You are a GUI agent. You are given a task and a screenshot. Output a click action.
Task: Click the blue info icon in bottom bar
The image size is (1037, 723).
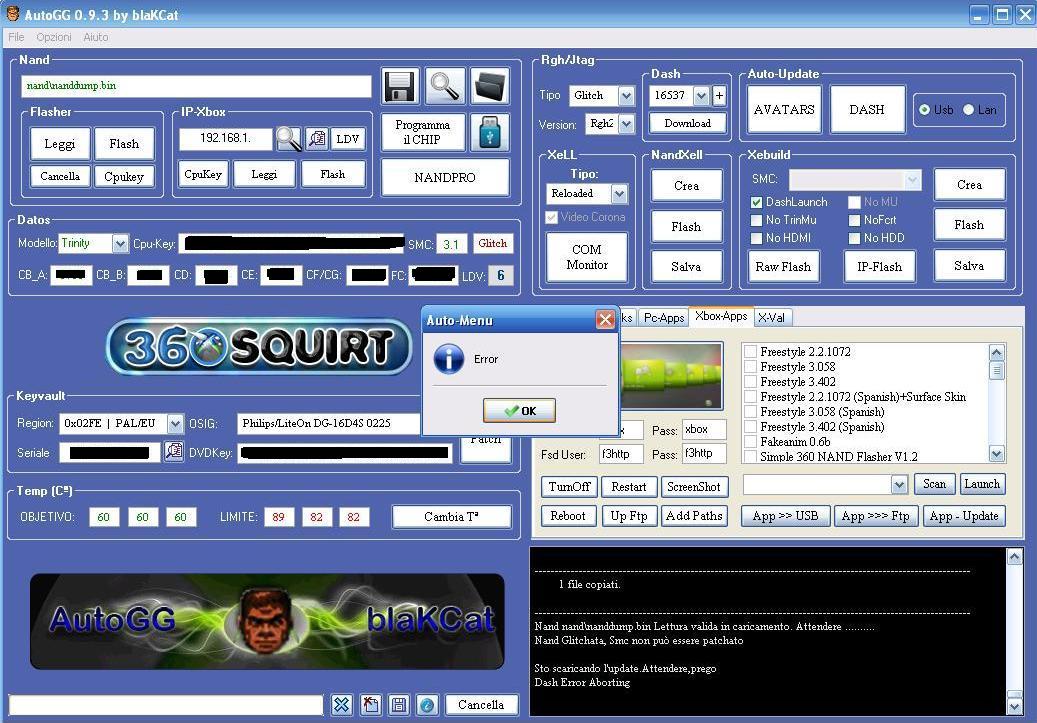click(427, 705)
